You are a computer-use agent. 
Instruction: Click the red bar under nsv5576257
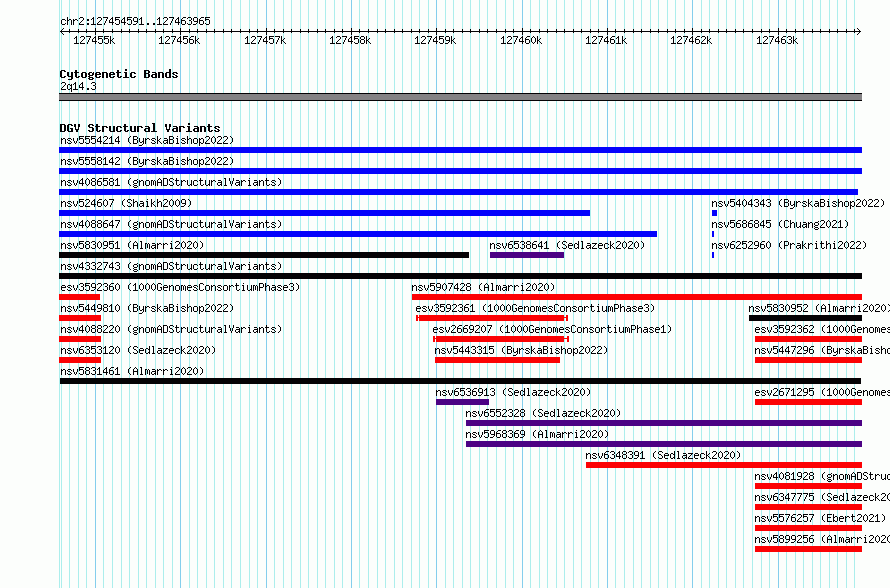pyautogui.click(x=808, y=528)
